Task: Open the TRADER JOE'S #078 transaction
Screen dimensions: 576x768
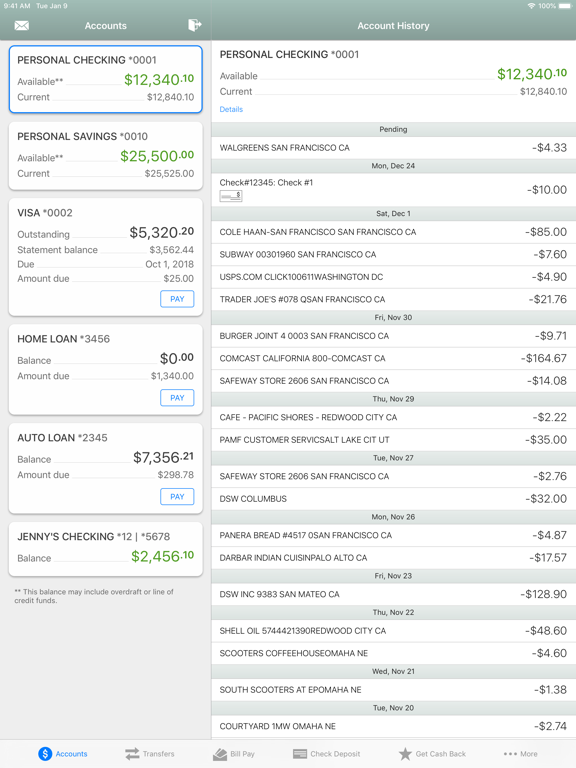Action: pyautogui.click(x=394, y=299)
